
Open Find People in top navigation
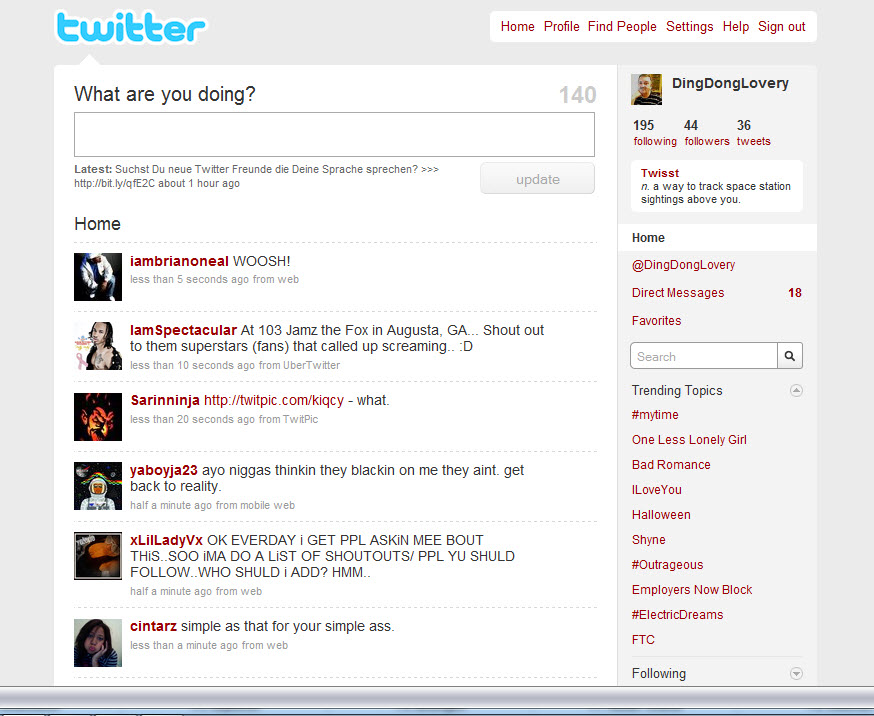pyautogui.click(x=622, y=26)
